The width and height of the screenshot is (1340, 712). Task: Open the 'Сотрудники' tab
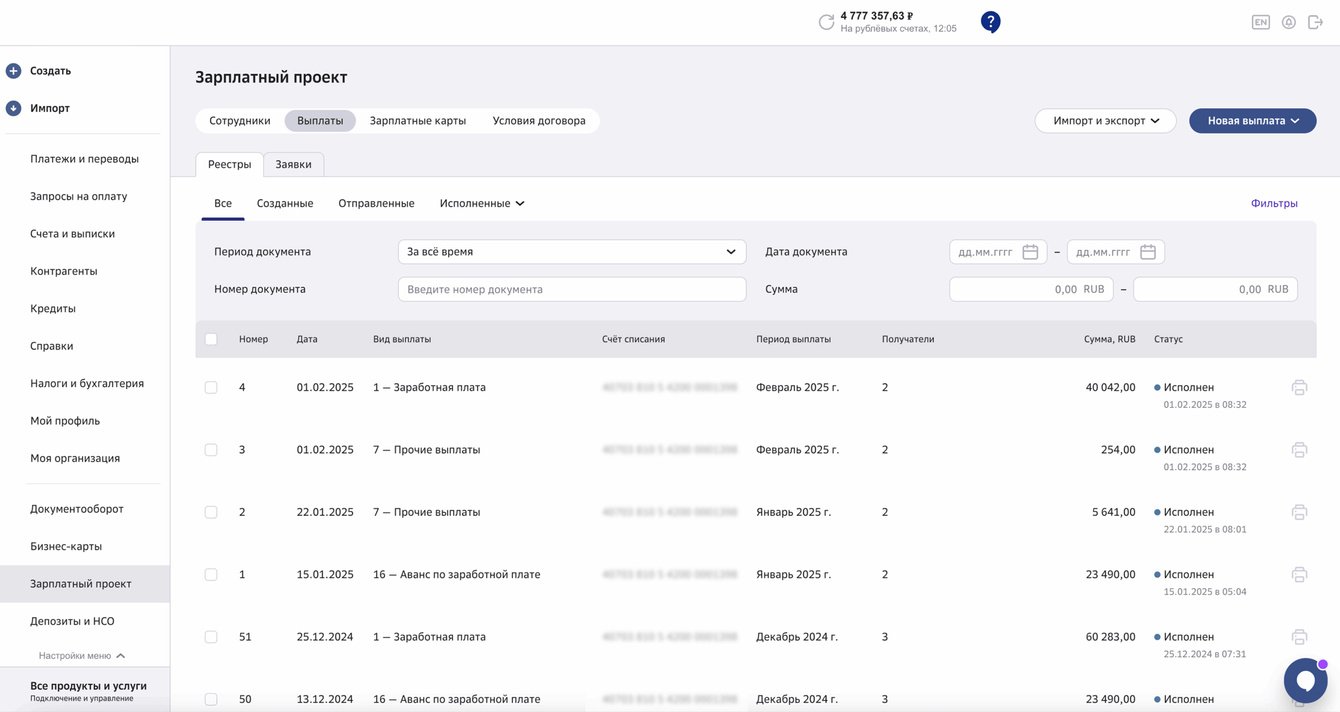240,121
